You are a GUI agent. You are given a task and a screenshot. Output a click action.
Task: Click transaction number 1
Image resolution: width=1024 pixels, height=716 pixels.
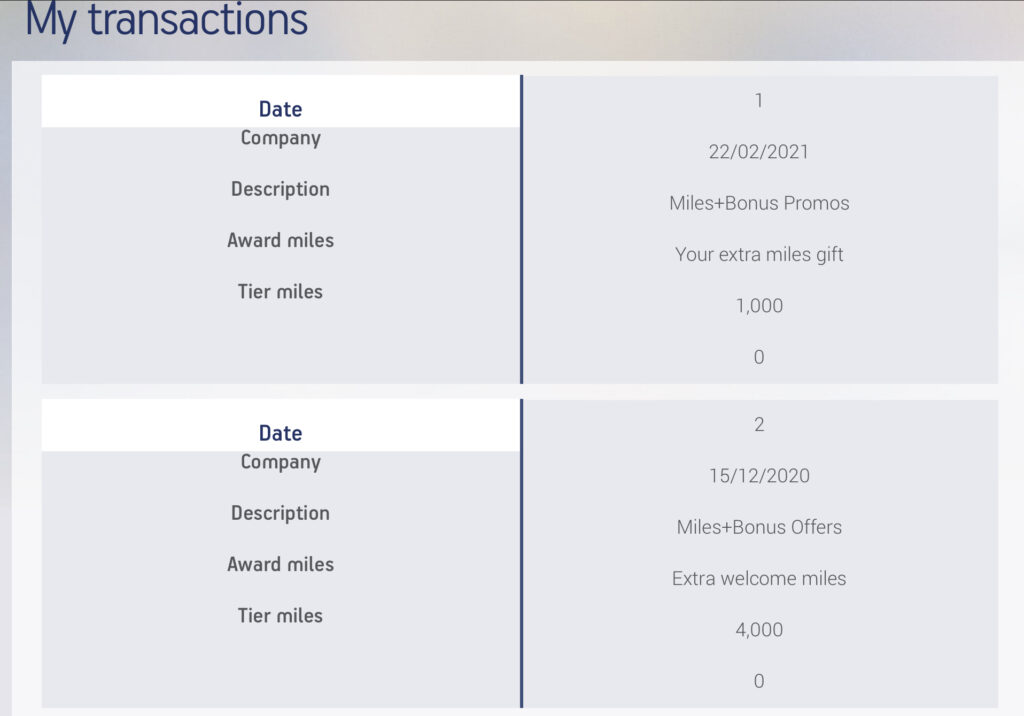click(x=759, y=101)
